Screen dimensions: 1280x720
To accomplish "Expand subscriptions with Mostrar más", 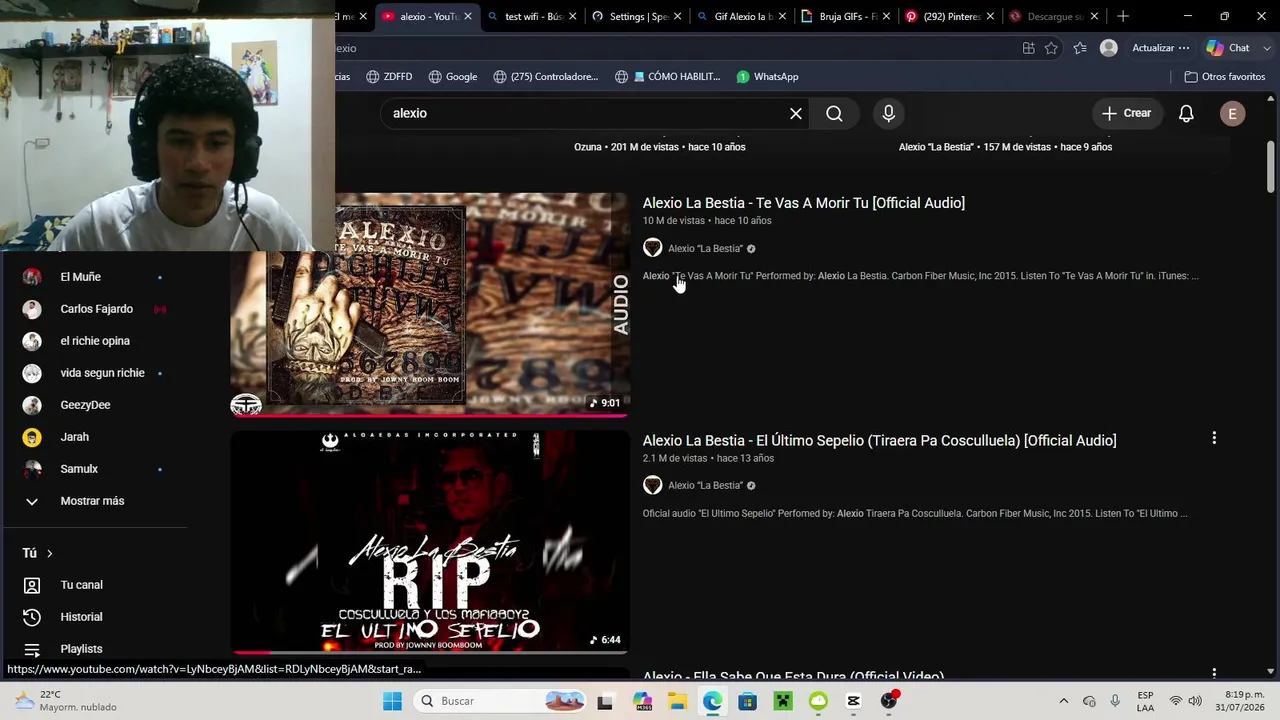I will pos(94,501).
